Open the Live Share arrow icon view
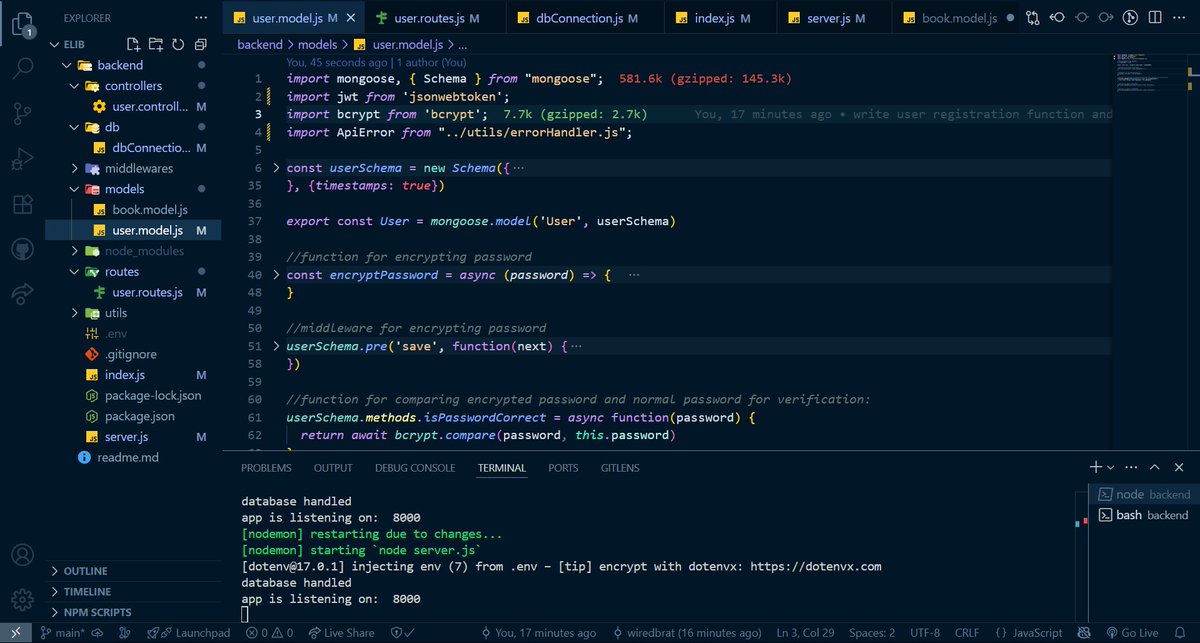Screen dimensions: 1200x643 [22, 293]
